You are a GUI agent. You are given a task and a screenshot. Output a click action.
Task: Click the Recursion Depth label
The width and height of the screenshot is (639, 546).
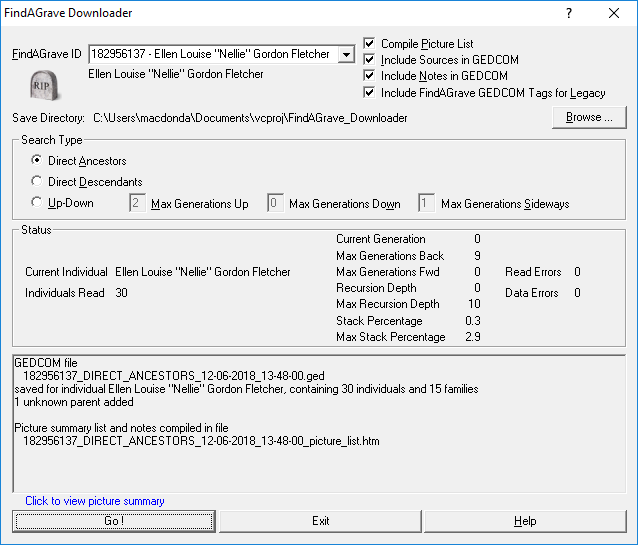(376, 288)
